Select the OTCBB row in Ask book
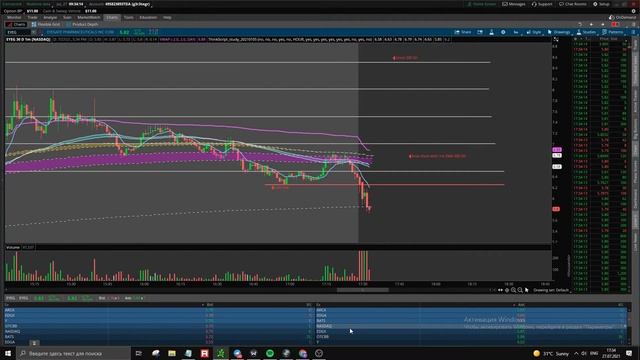The image size is (640, 360). (x=471, y=337)
